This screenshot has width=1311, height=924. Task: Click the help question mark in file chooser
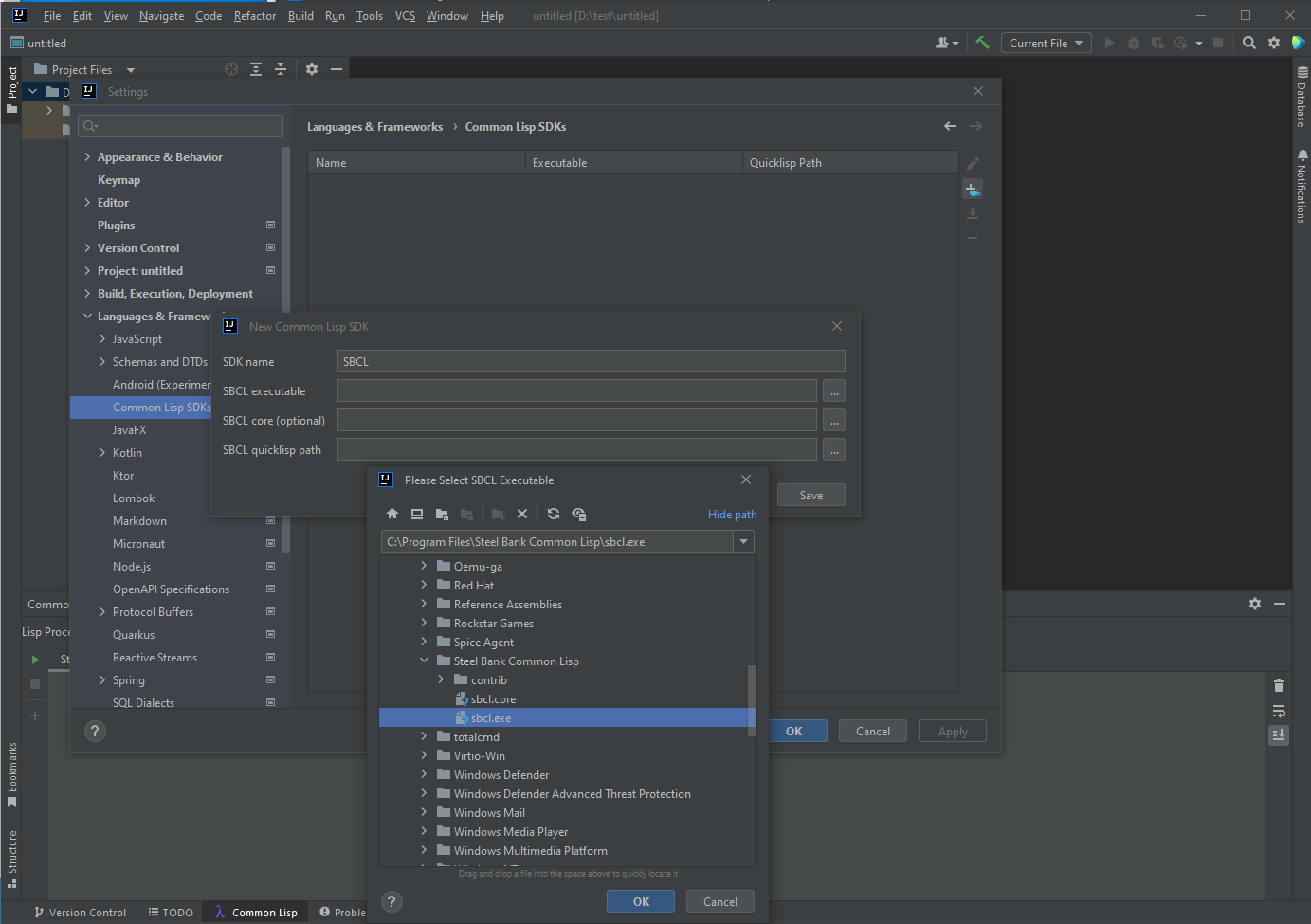[x=391, y=902]
